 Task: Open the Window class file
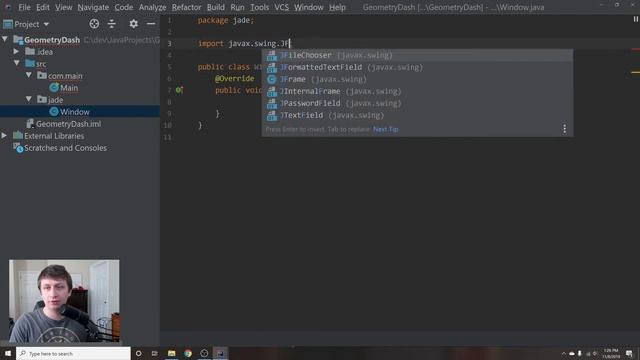tap(69, 112)
